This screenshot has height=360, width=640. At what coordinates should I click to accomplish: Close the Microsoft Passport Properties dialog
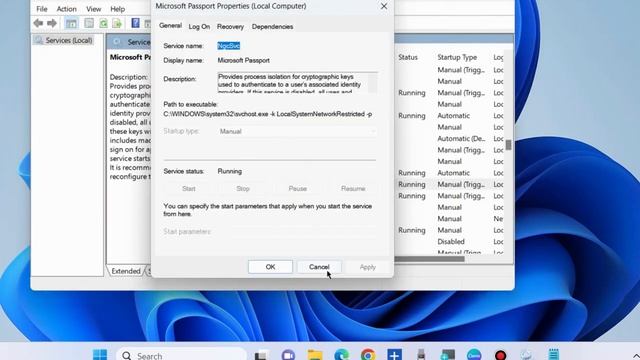pos(384,6)
